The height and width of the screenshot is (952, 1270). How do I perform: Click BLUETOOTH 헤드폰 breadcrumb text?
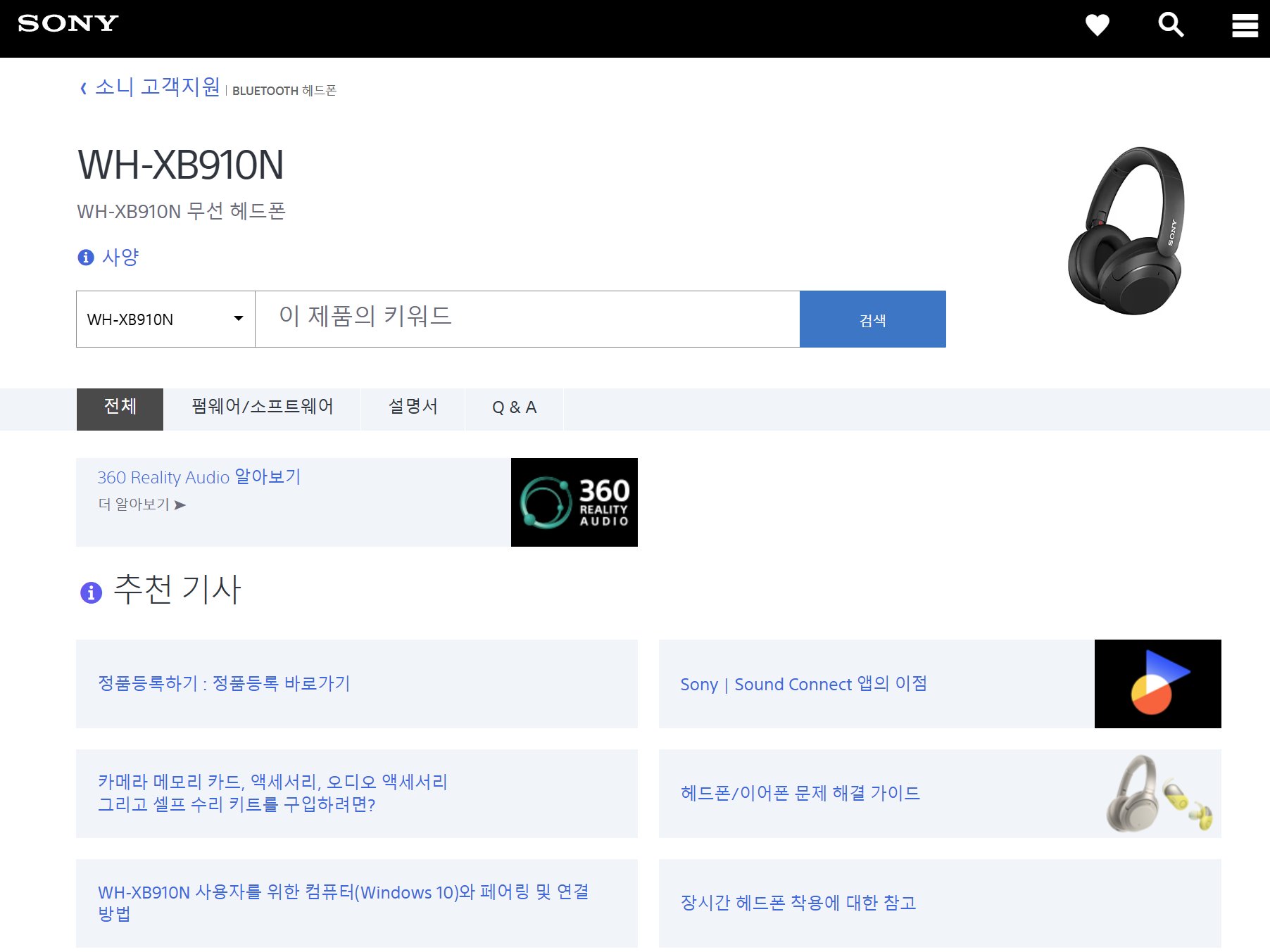click(x=284, y=91)
